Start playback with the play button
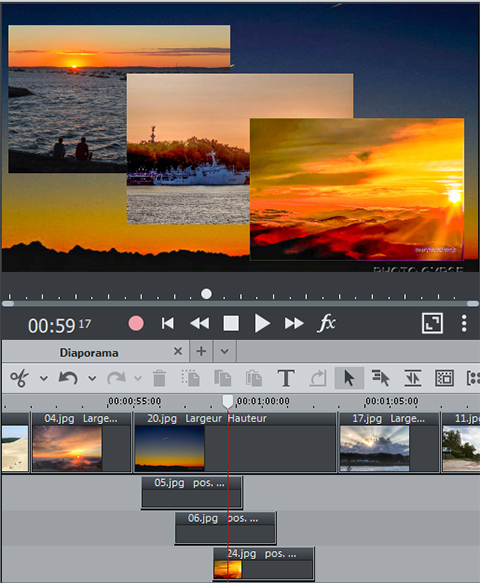Screen dimensions: 480x583 click(262, 323)
